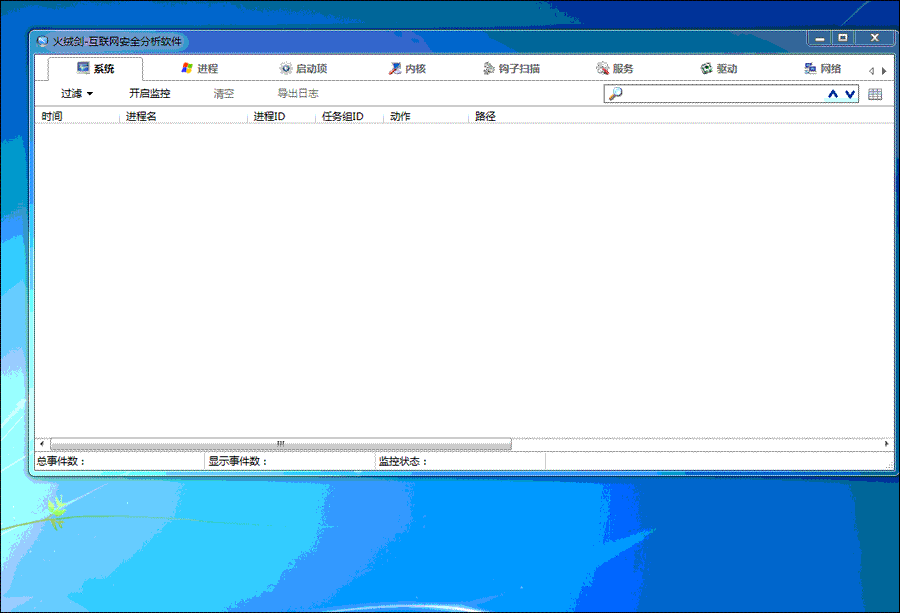
Task: Maximize the 火绒剑 window
Action: click(843, 38)
